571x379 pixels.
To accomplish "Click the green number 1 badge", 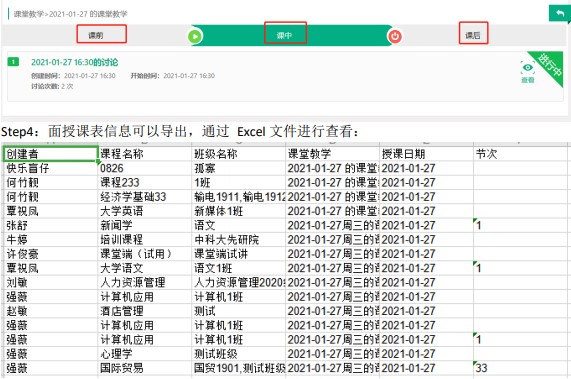I will point(13,62).
